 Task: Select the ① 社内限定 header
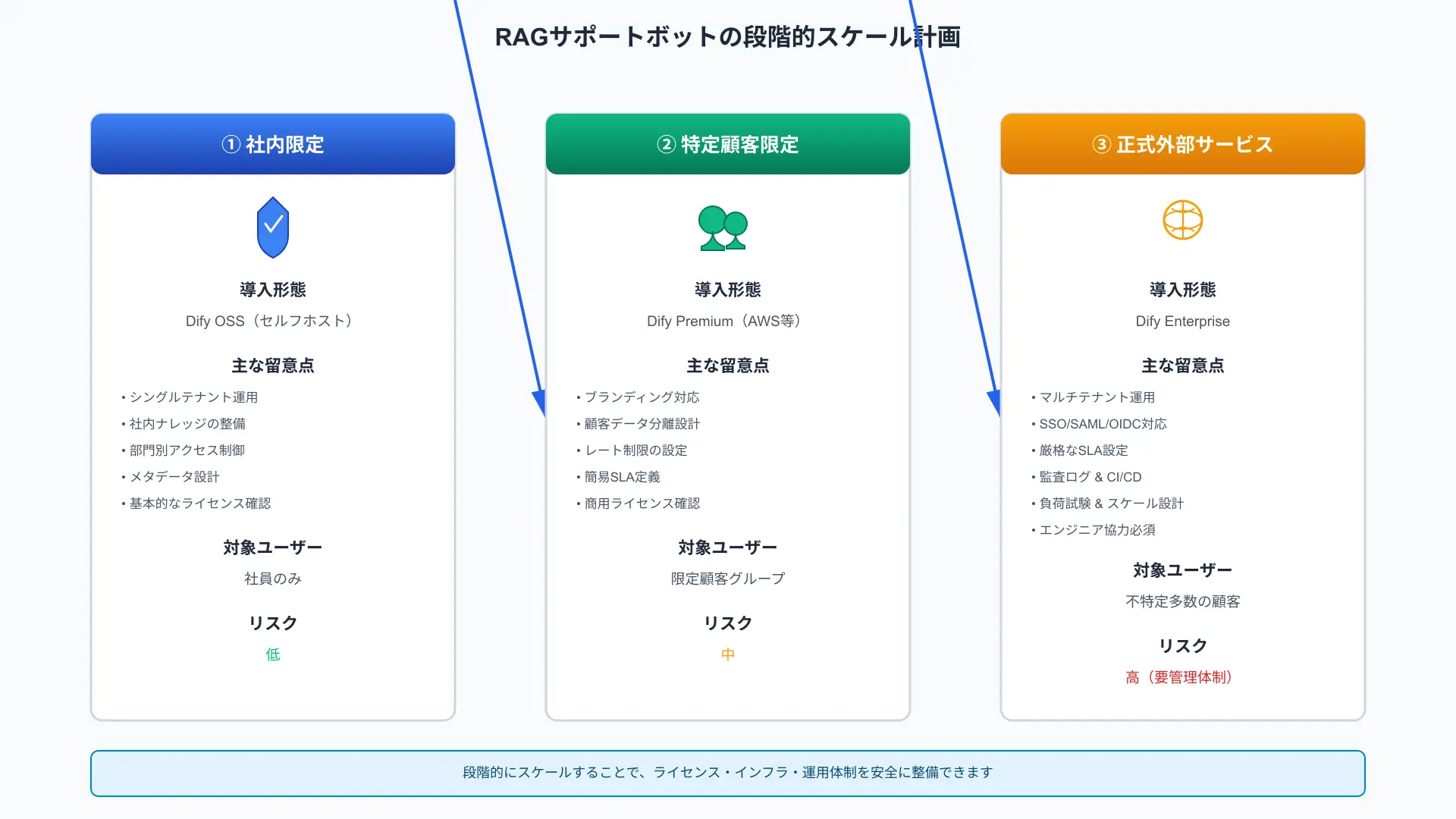click(x=273, y=144)
